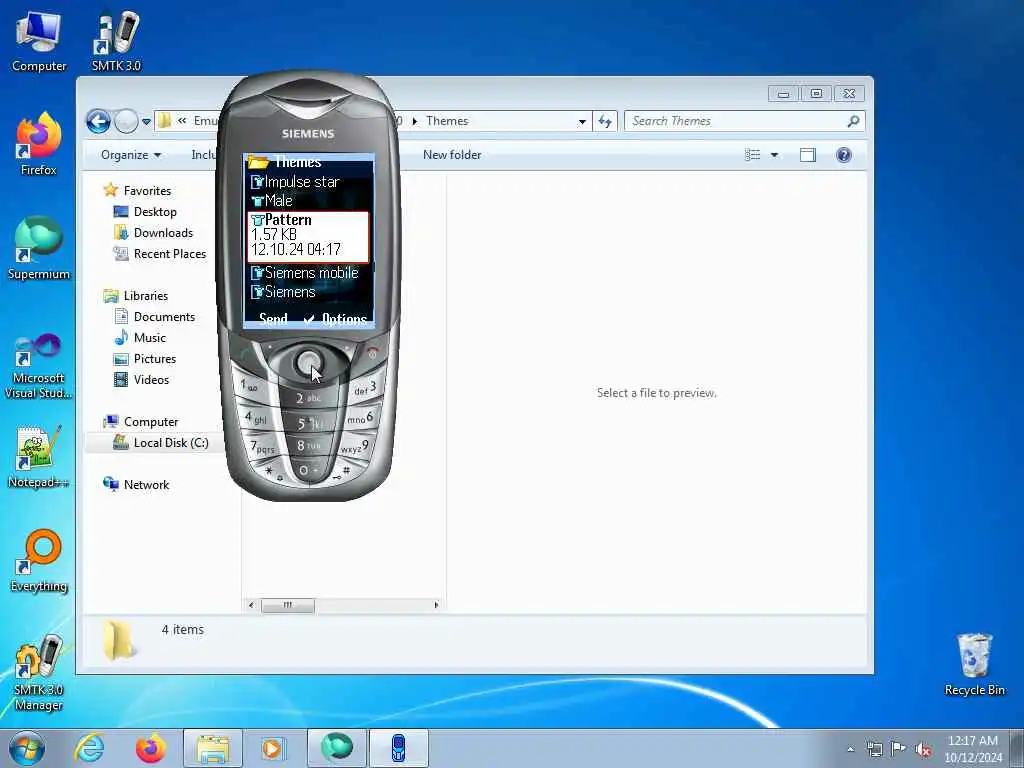
Task: Show hidden system tray icons
Action: (x=850, y=750)
